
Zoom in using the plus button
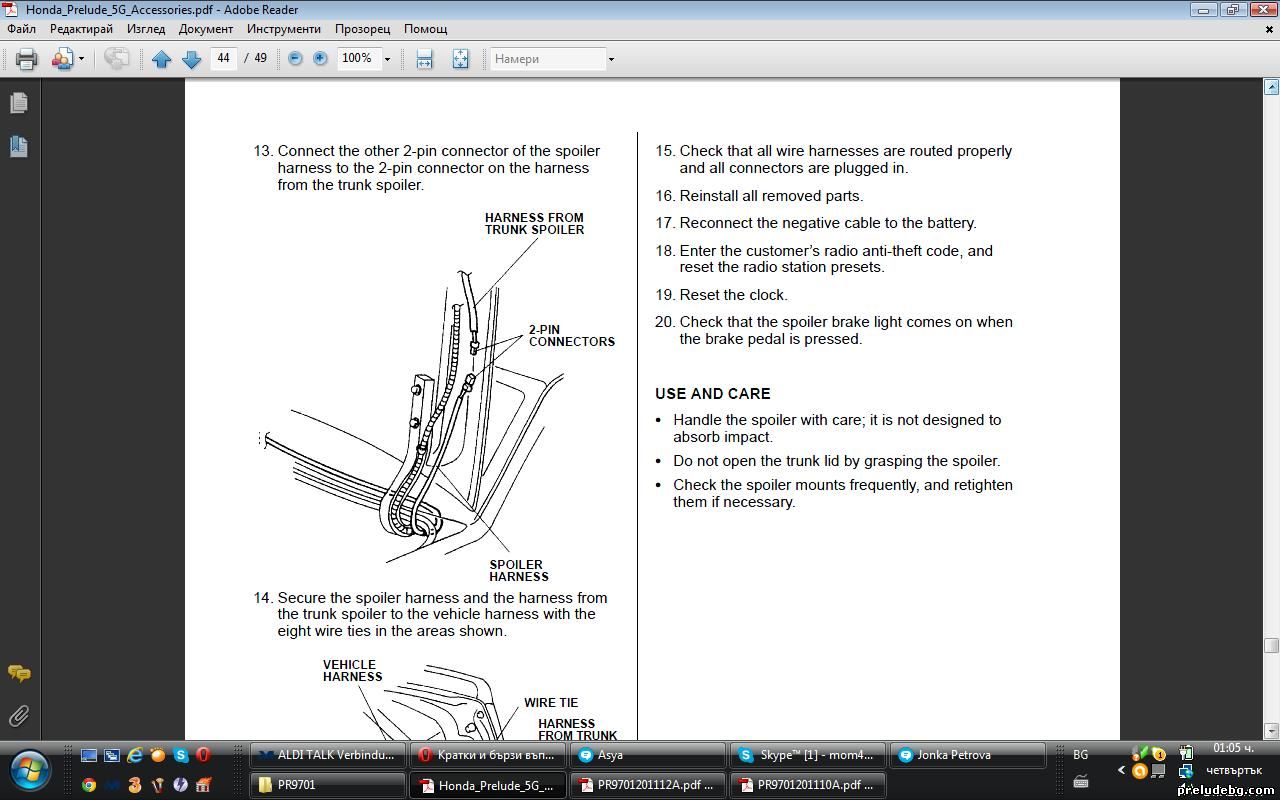point(320,59)
